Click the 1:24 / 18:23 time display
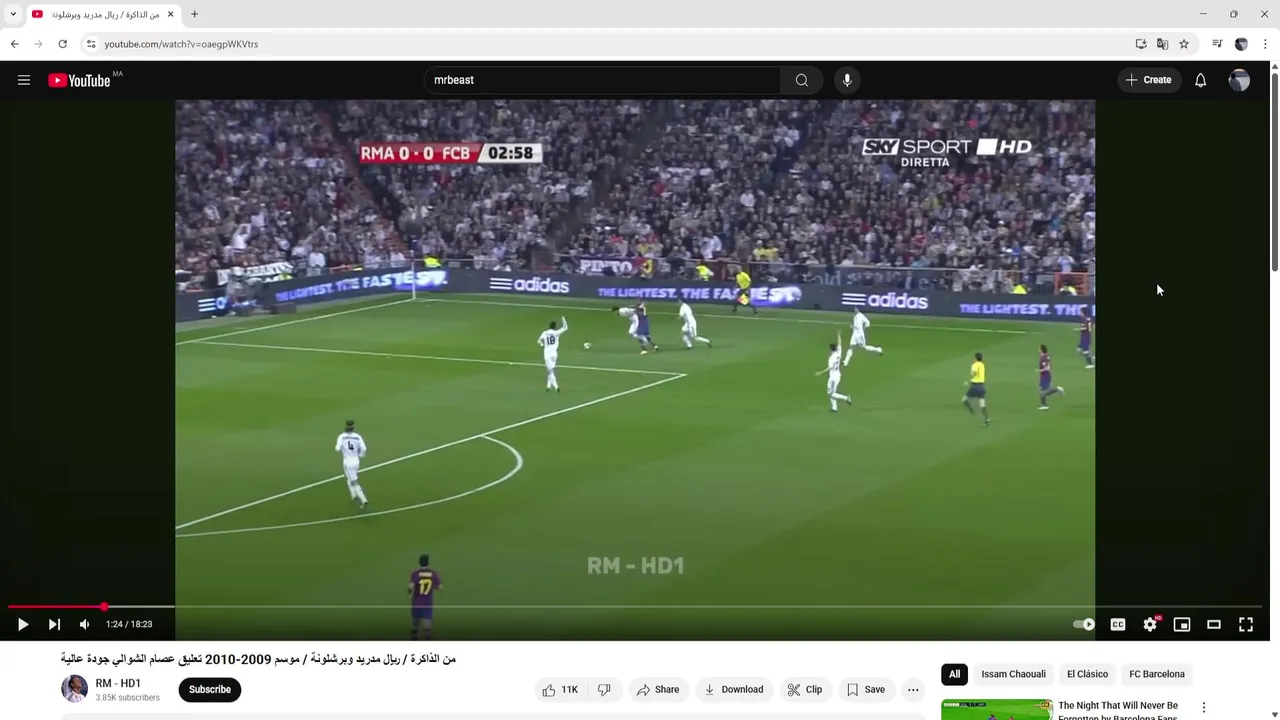The image size is (1280, 720). (129, 624)
